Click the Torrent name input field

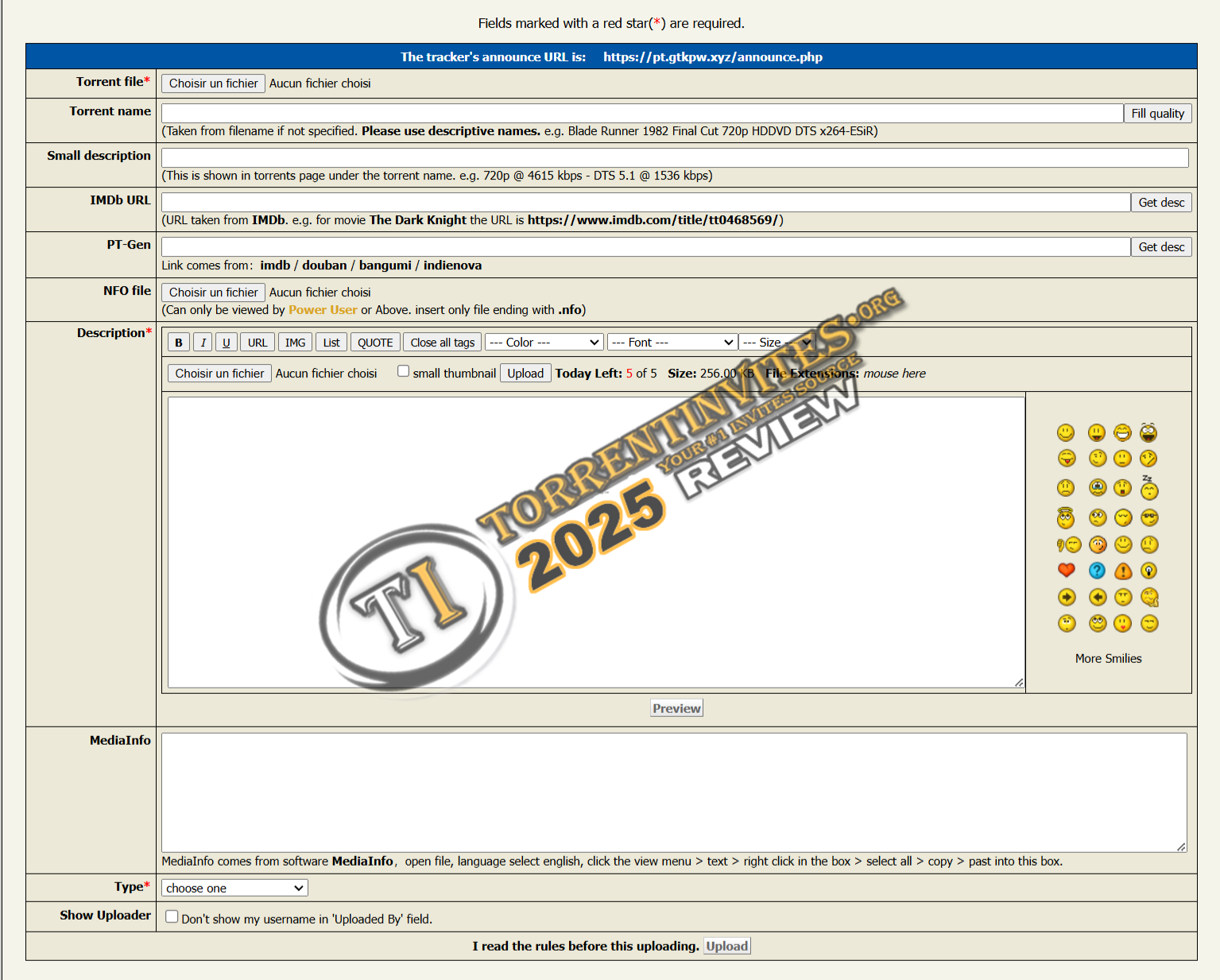coord(642,114)
